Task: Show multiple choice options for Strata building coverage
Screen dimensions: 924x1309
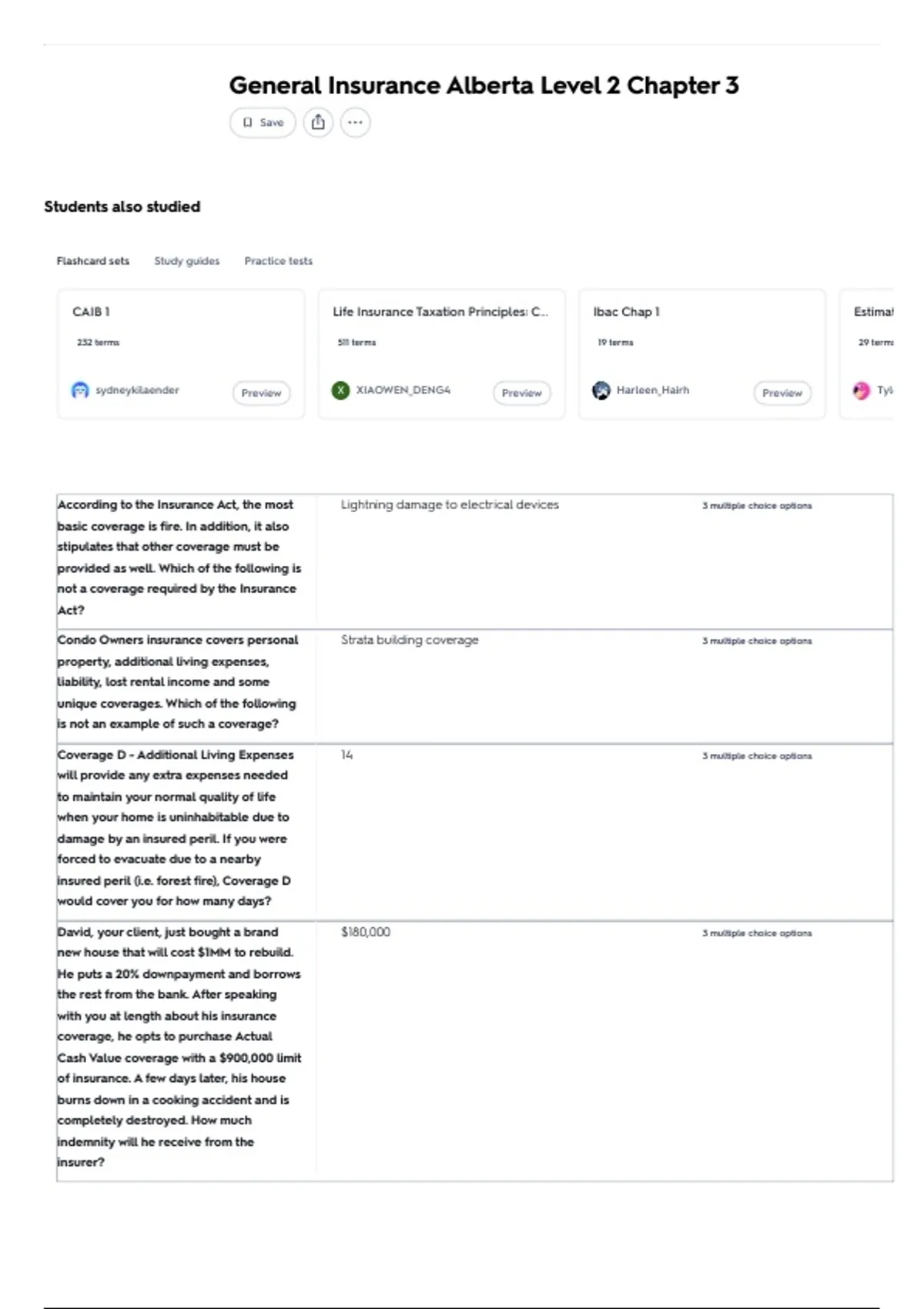Action: [757, 641]
